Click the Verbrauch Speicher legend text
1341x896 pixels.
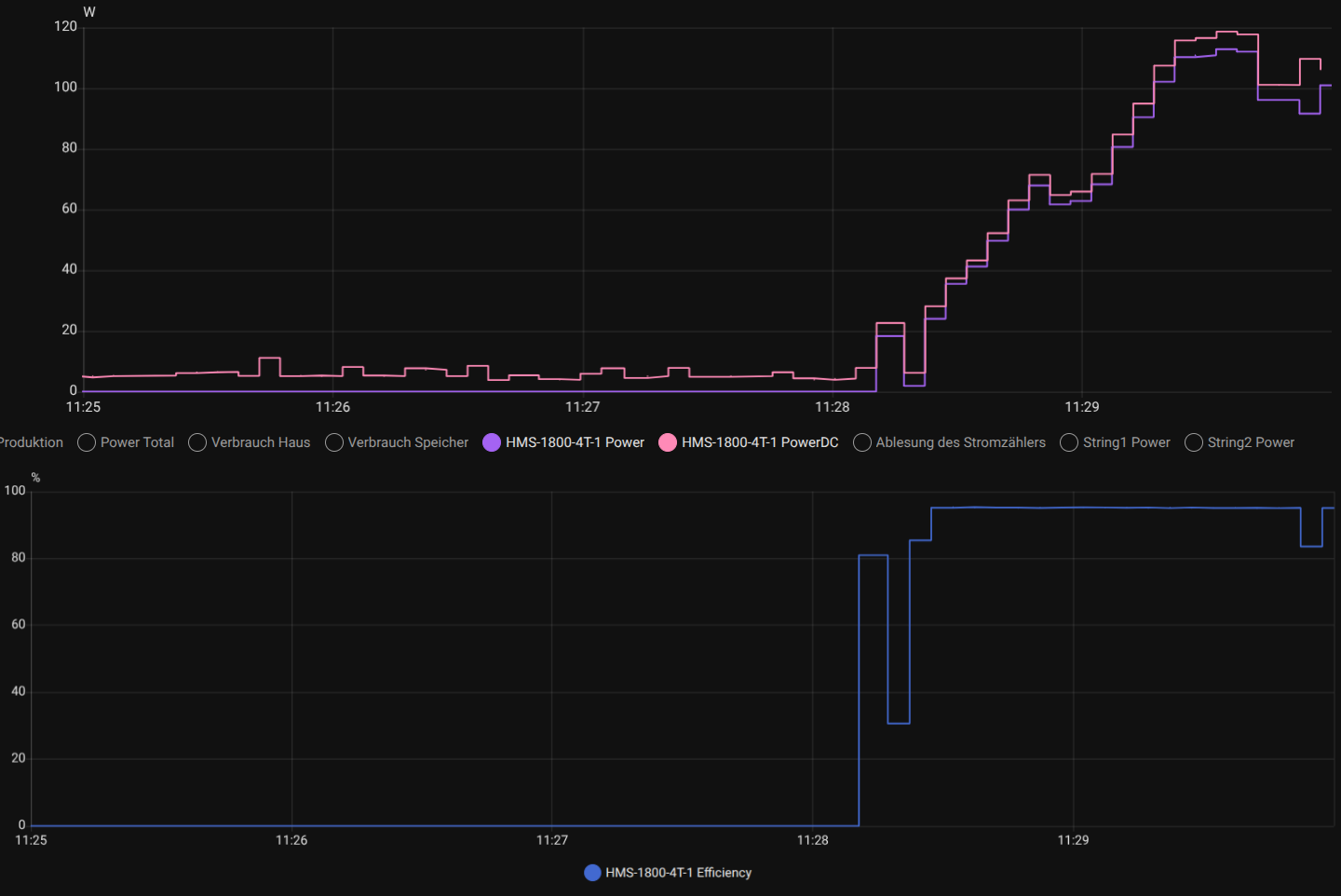tap(408, 442)
